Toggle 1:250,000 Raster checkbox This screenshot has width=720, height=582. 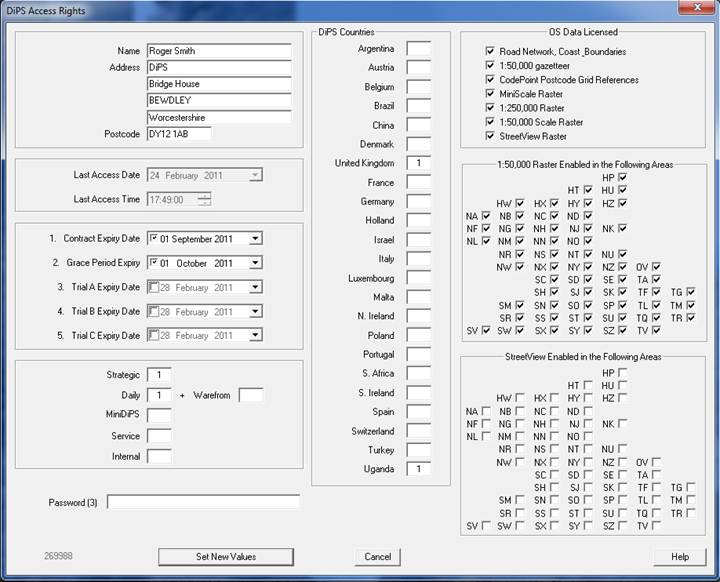[x=490, y=108]
